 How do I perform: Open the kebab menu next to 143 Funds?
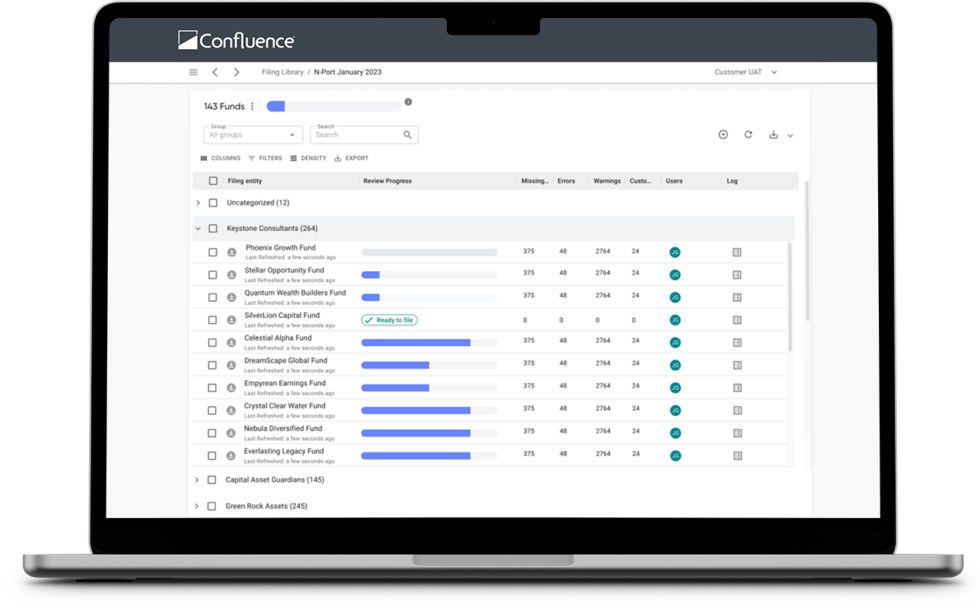tap(253, 105)
